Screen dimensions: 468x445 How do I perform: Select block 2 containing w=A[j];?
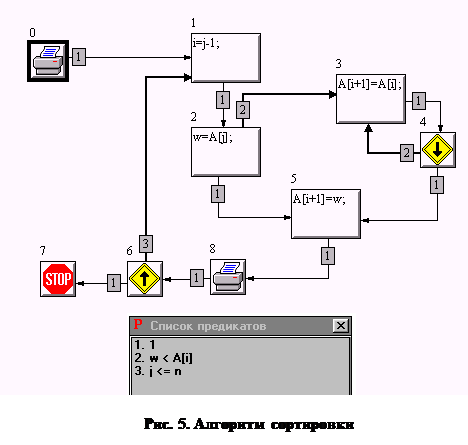tap(226, 152)
